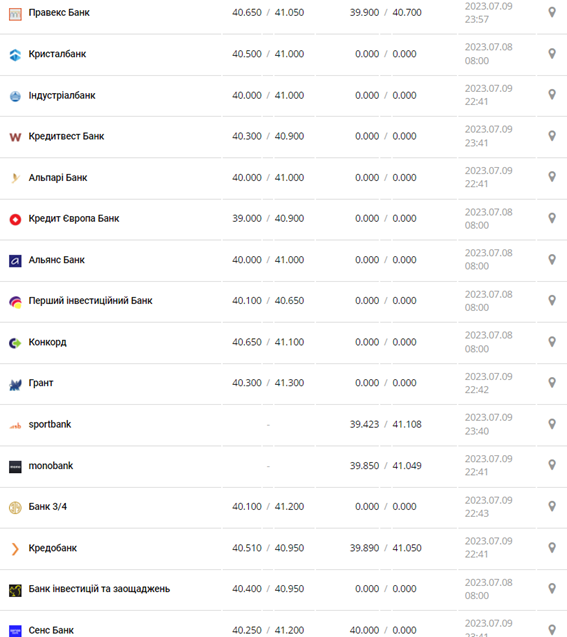The image size is (567, 637).
Task: Open the Сенс Банк link
Action: click(x=51, y=630)
